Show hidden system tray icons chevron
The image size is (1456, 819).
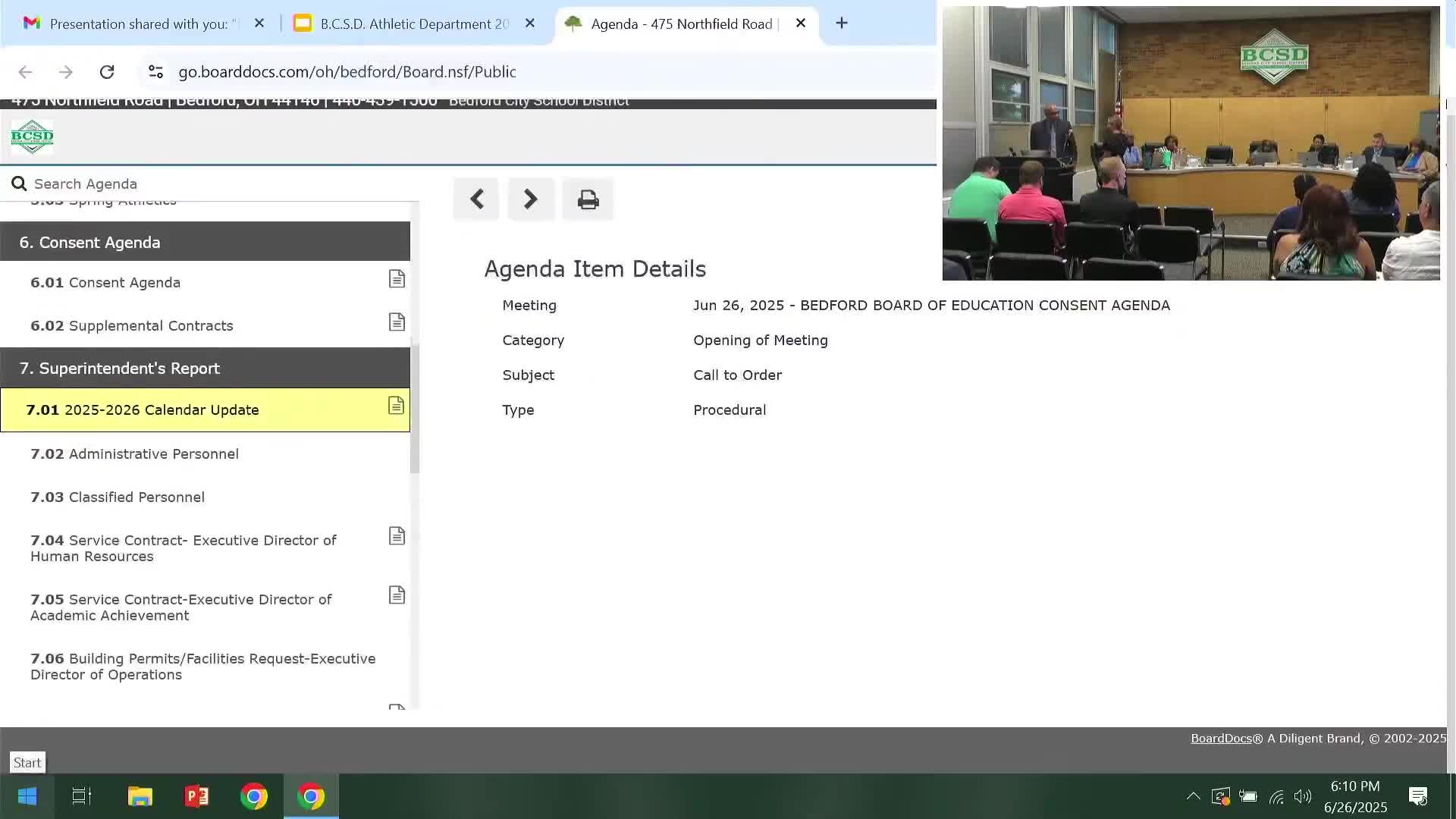pyautogui.click(x=1193, y=796)
